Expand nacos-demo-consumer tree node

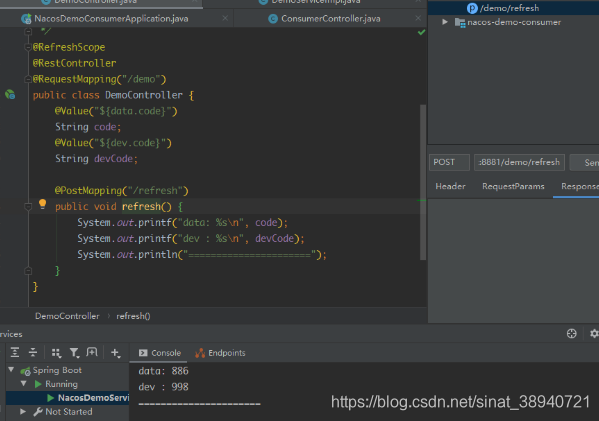coord(445,22)
